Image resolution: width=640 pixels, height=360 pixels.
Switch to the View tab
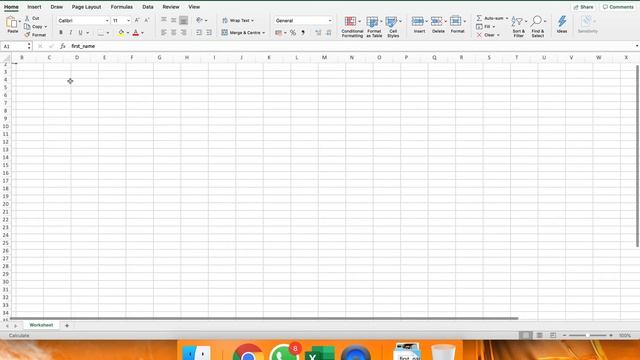click(194, 7)
